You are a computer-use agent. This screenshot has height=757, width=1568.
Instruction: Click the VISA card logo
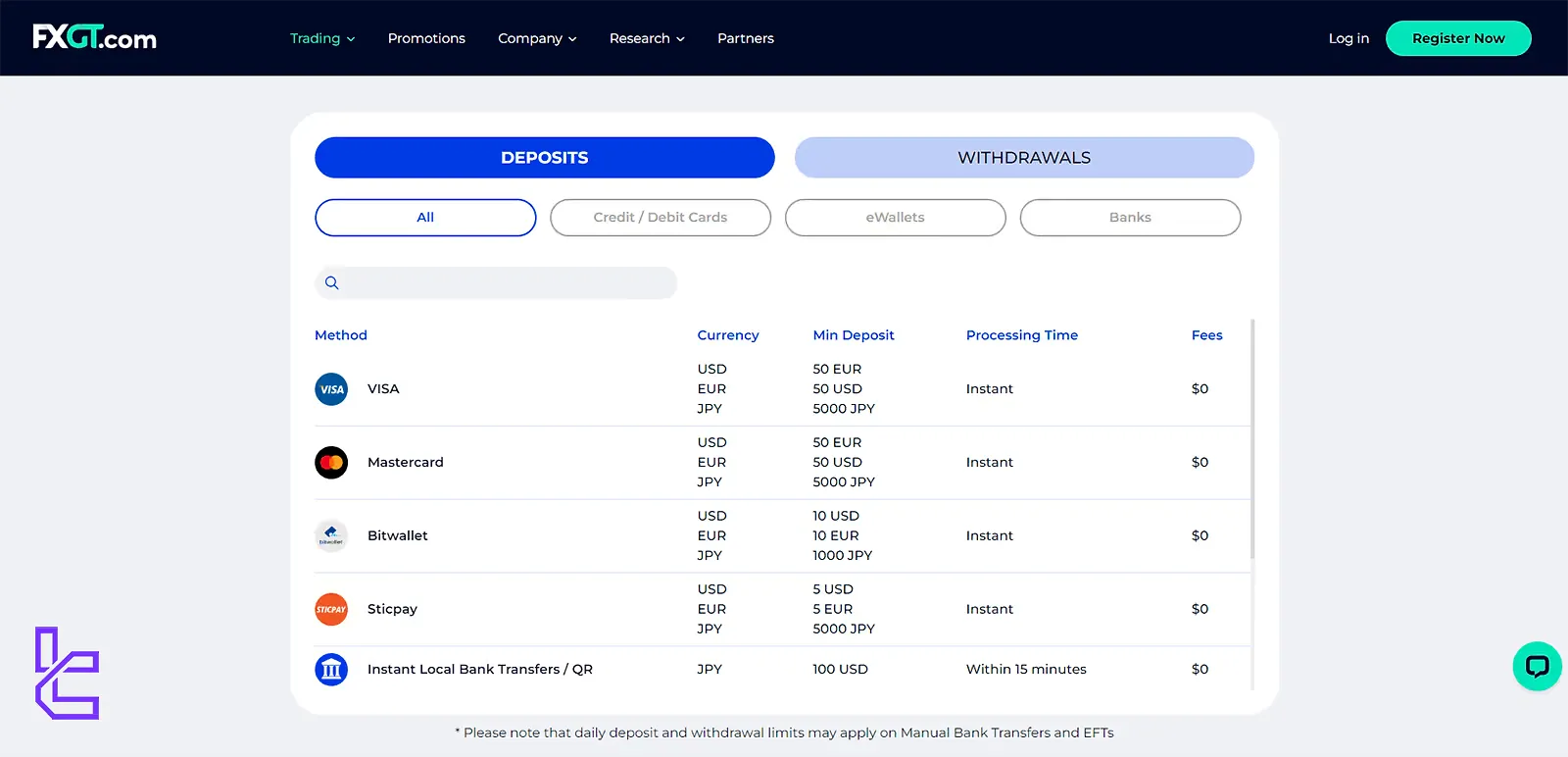click(x=331, y=389)
